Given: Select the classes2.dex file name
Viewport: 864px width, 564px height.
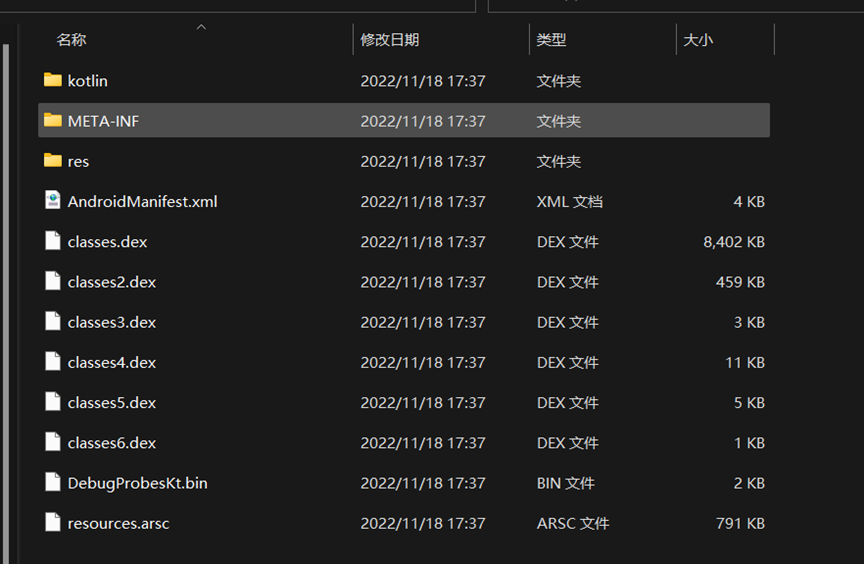Looking at the screenshot, I should click(x=112, y=282).
